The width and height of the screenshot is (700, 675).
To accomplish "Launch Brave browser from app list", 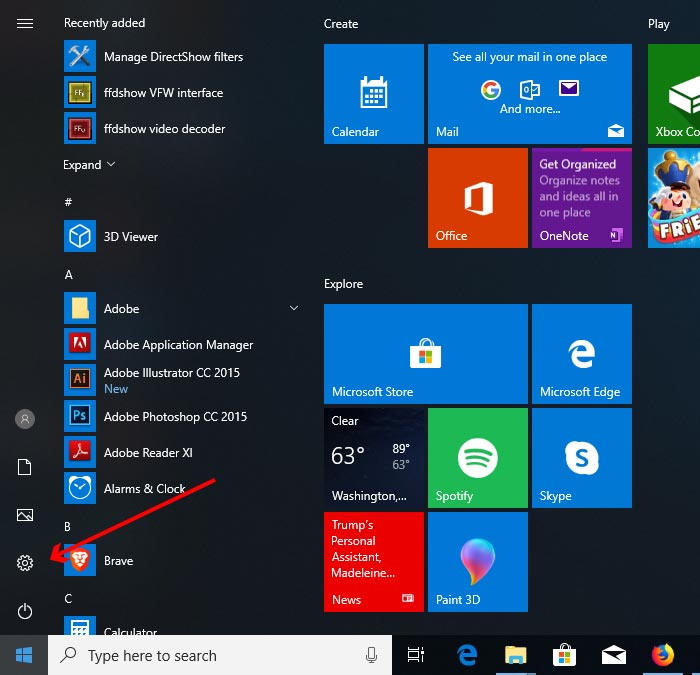I will click(x=183, y=560).
